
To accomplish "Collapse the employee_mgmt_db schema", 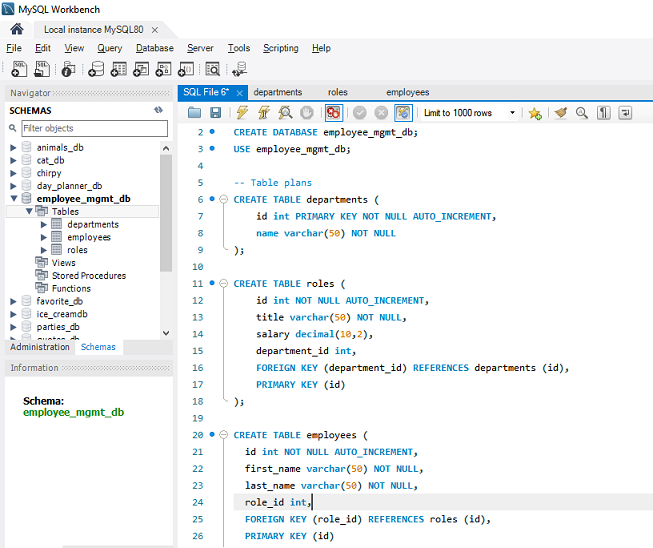I will click(14, 199).
